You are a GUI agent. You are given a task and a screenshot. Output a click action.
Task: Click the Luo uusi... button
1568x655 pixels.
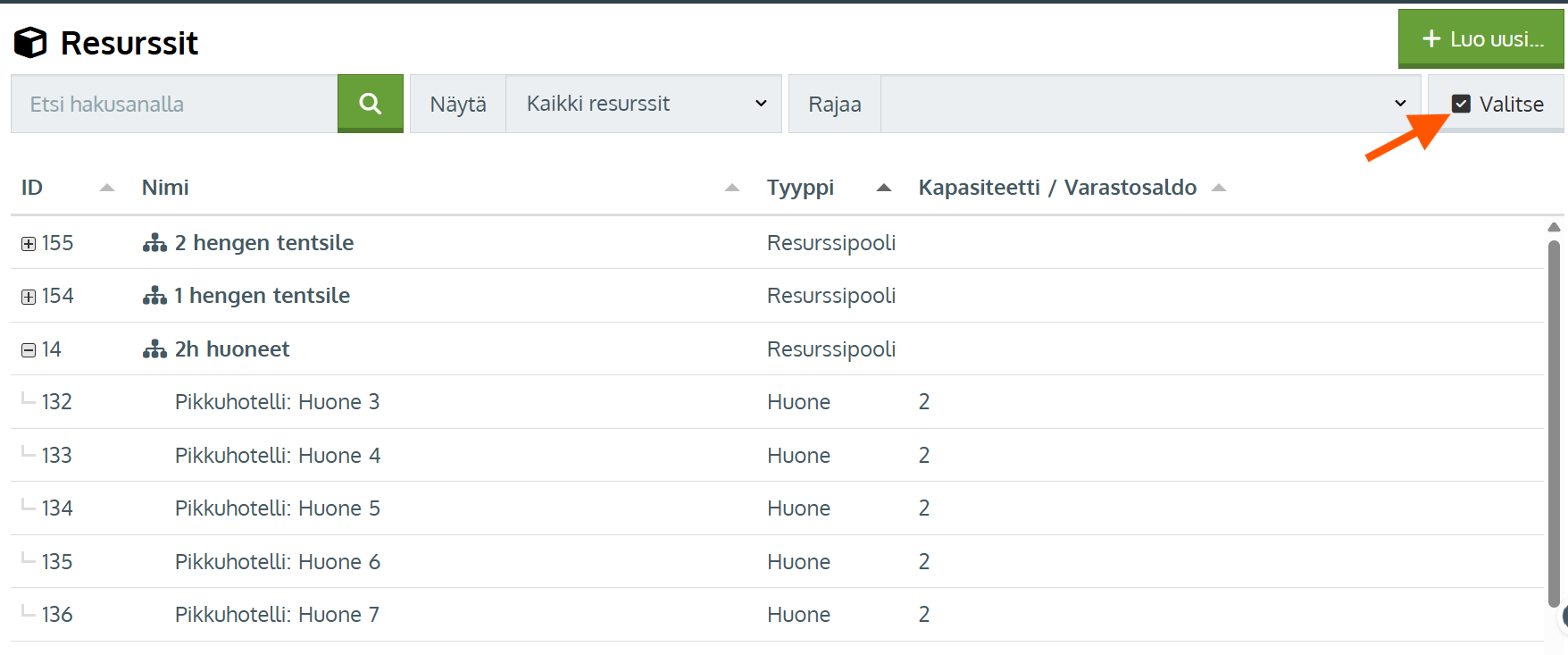click(x=1480, y=38)
